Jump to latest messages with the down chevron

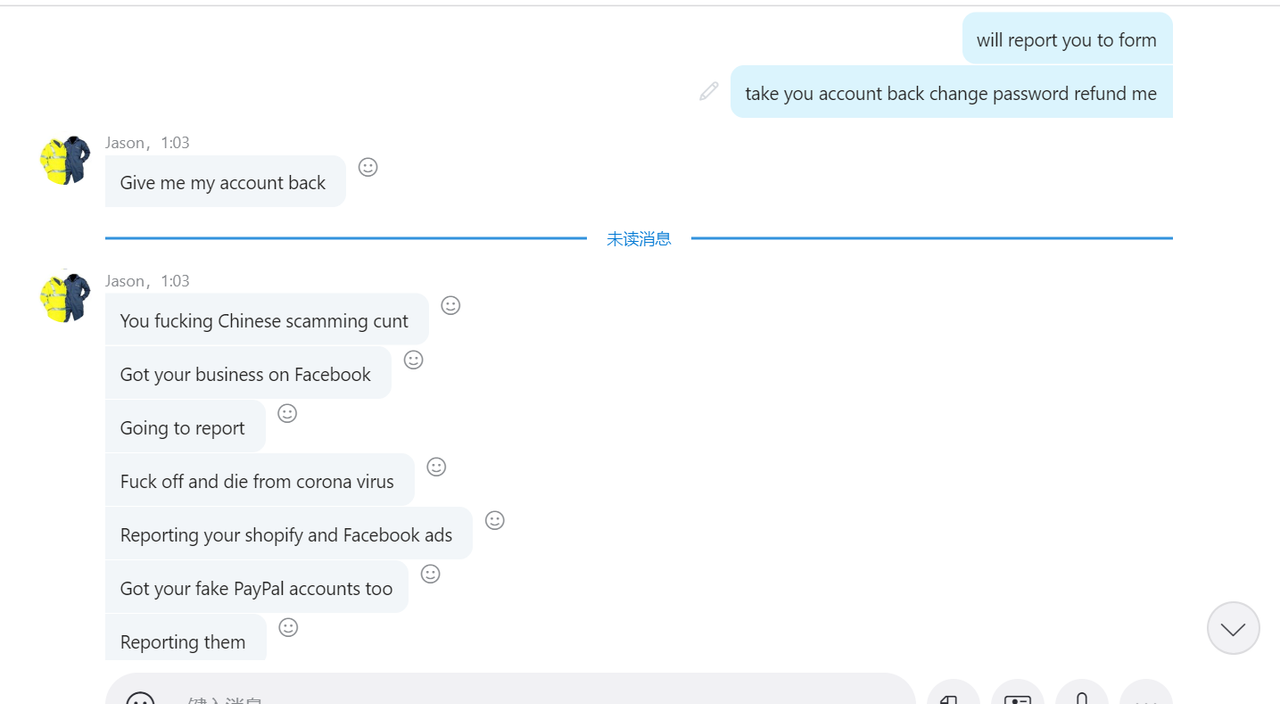pyautogui.click(x=1233, y=628)
